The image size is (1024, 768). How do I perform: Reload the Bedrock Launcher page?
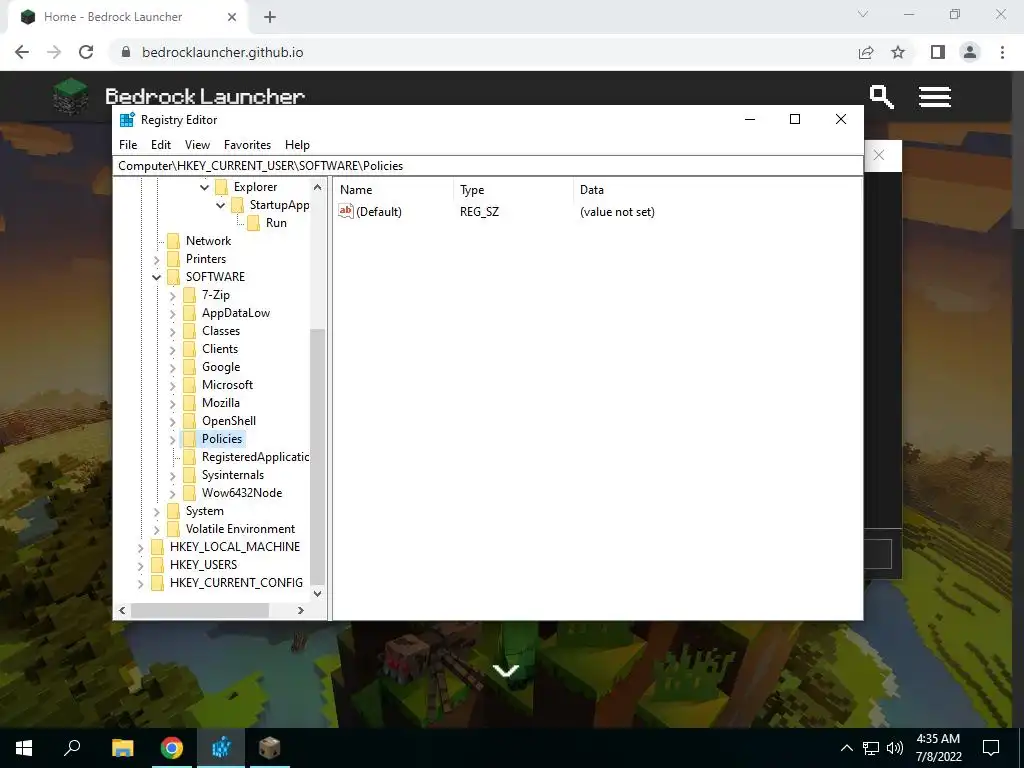point(86,52)
